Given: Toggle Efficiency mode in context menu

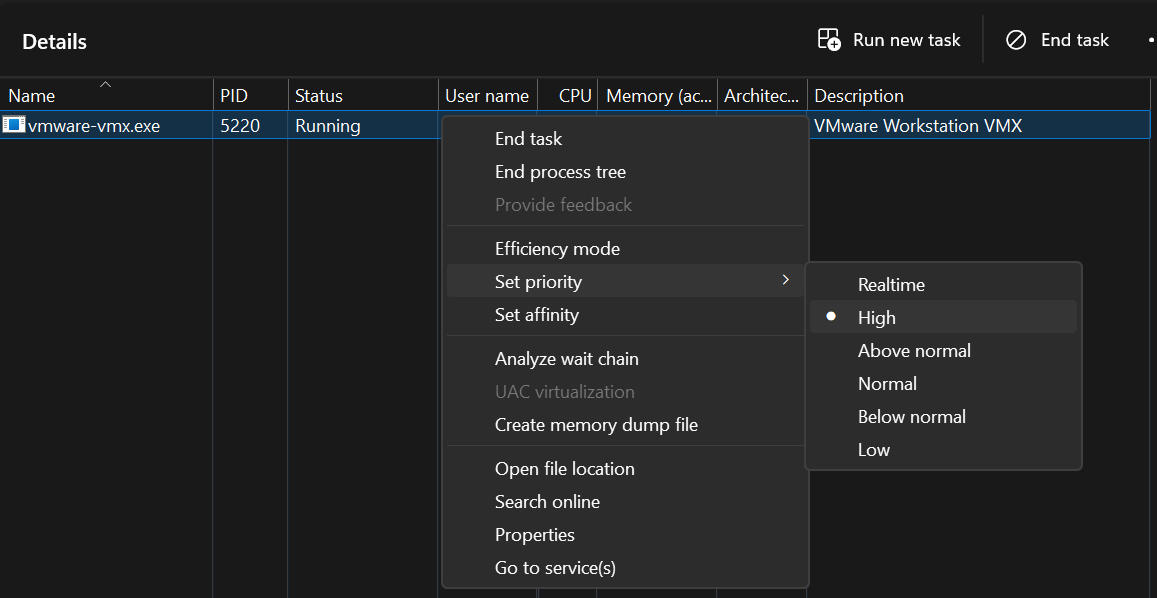Looking at the screenshot, I should [557, 249].
